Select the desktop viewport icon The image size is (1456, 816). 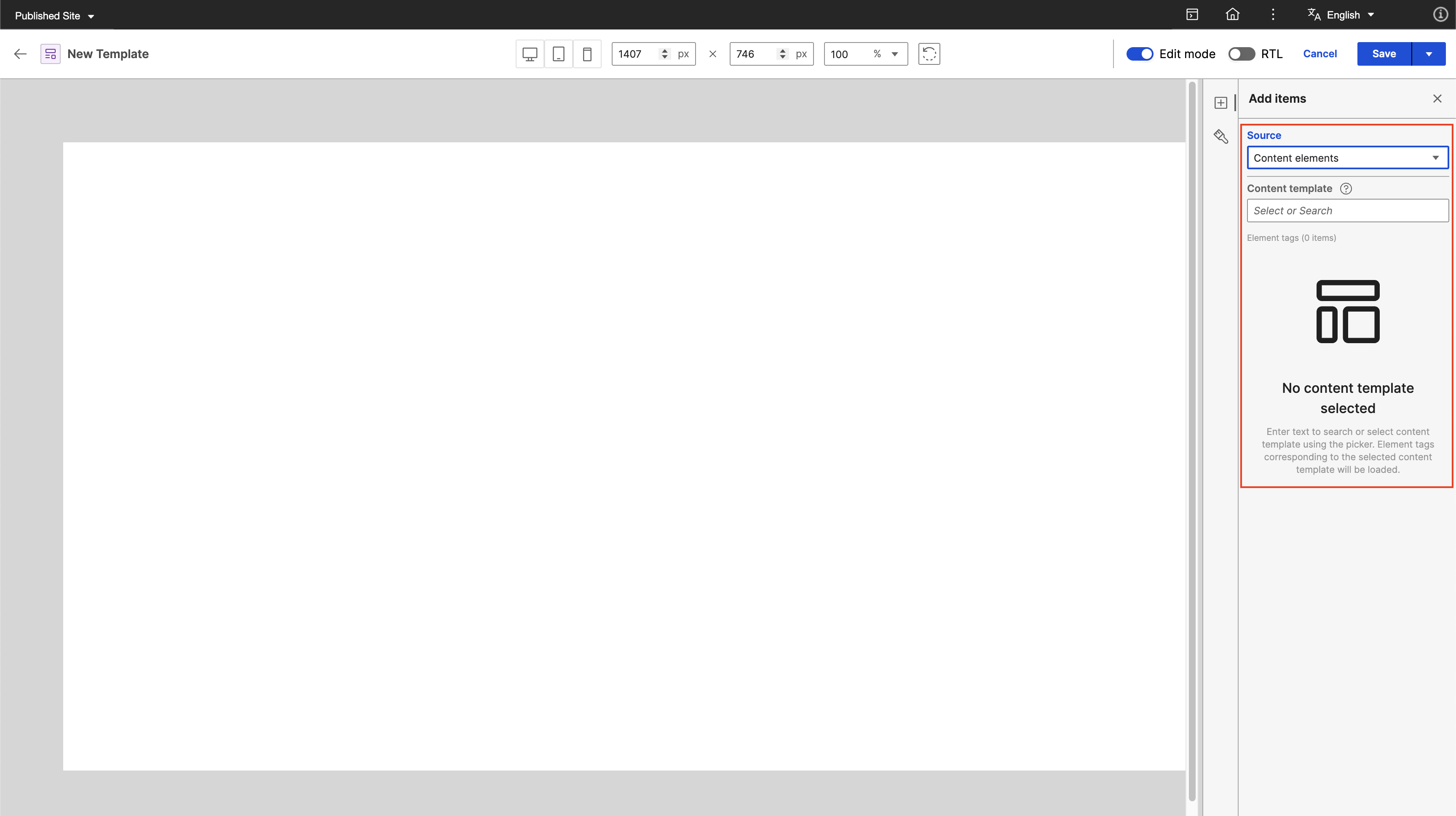pyautogui.click(x=530, y=54)
